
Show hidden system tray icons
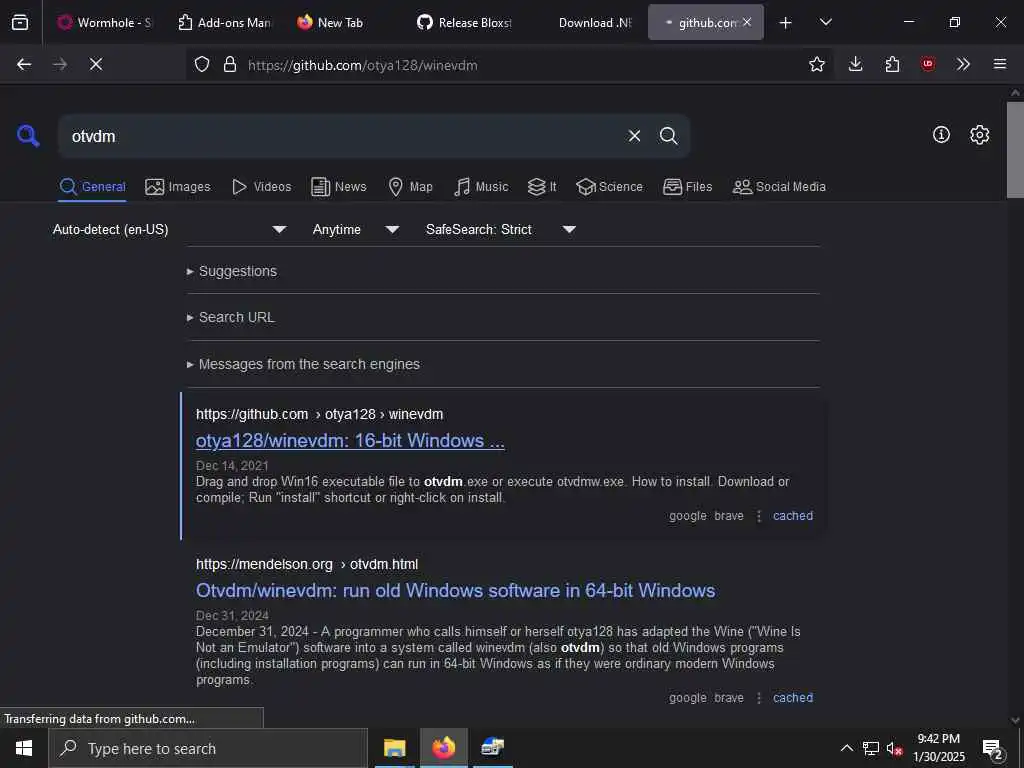[x=846, y=748]
